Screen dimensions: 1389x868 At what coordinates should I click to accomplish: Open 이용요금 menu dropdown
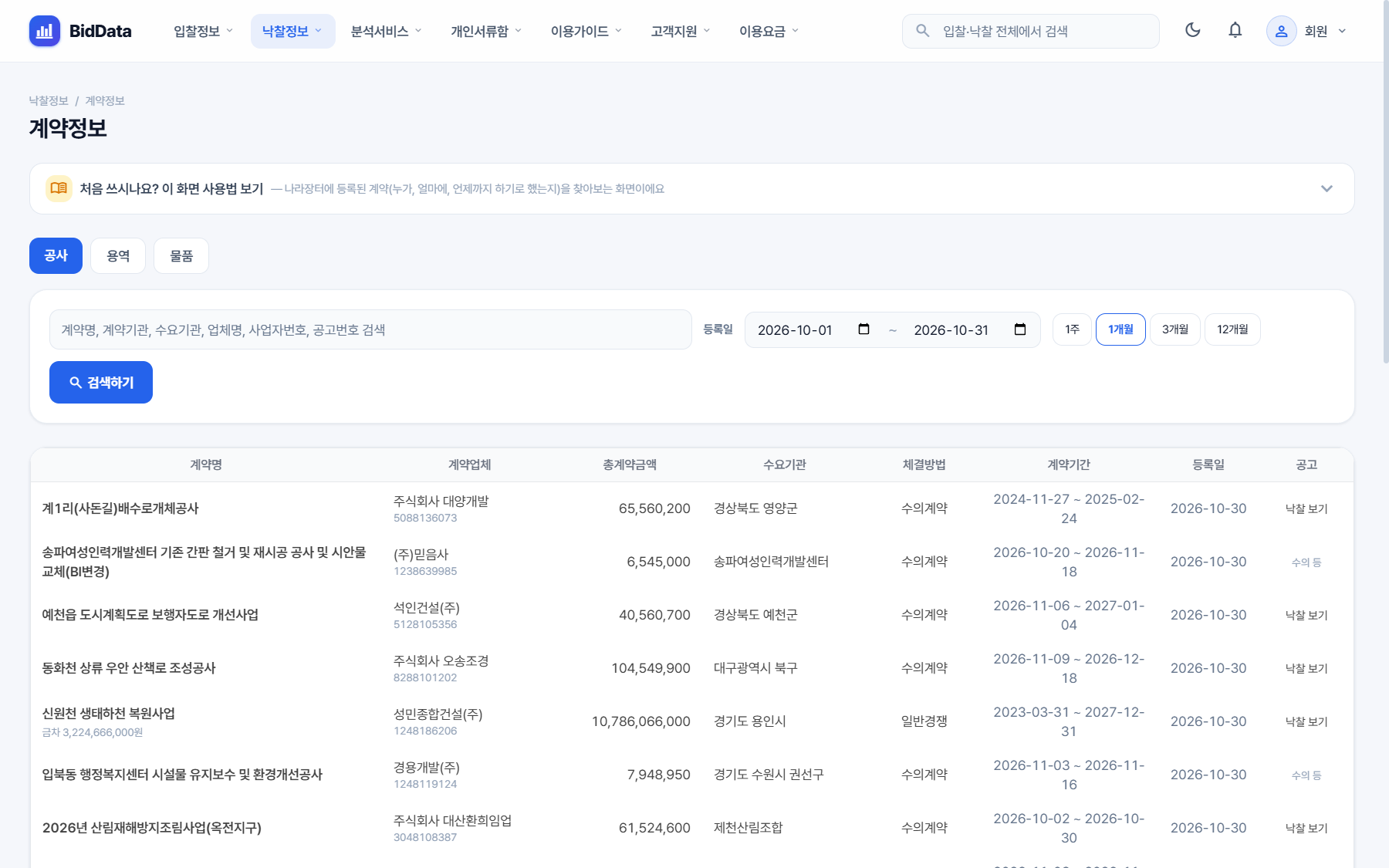pos(769,31)
